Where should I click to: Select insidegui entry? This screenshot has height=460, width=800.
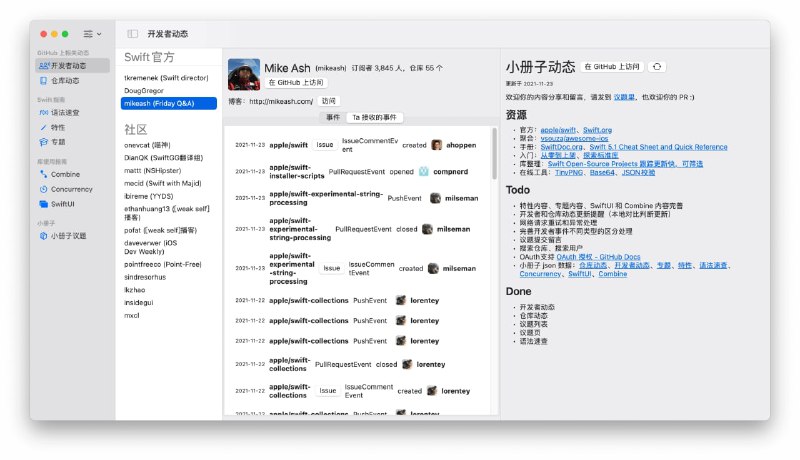tap(168, 302)
